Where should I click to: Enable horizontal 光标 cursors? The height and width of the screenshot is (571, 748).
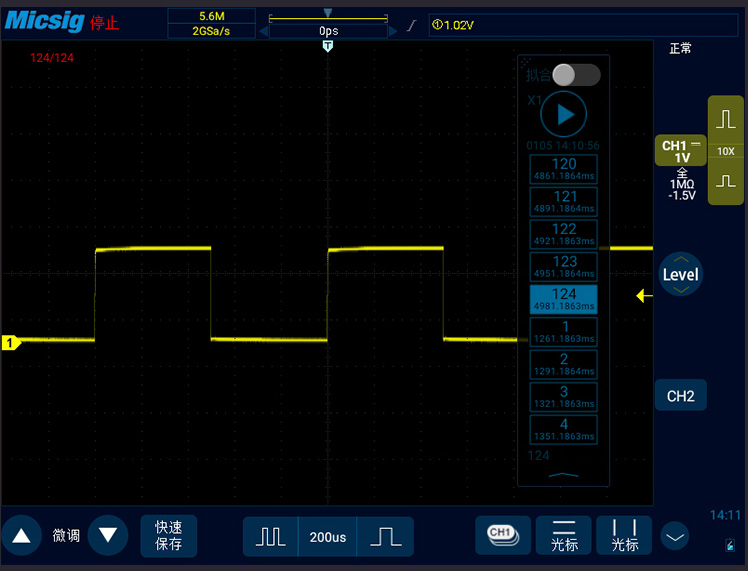(564, 535)
